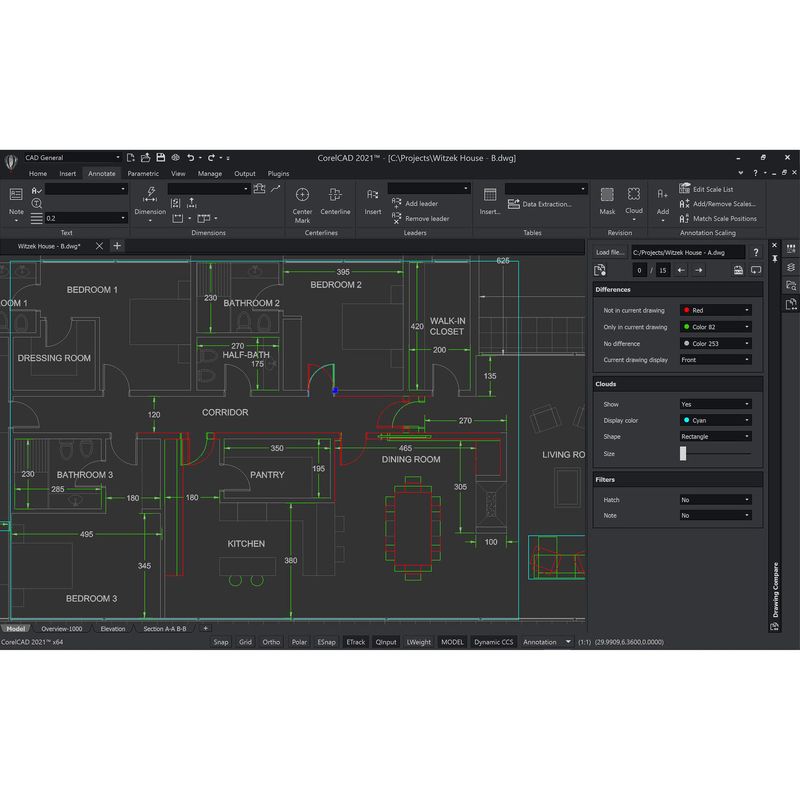Click Edit Scale List button
This screenshot has width=800, height=800.
tap(706, 189)
